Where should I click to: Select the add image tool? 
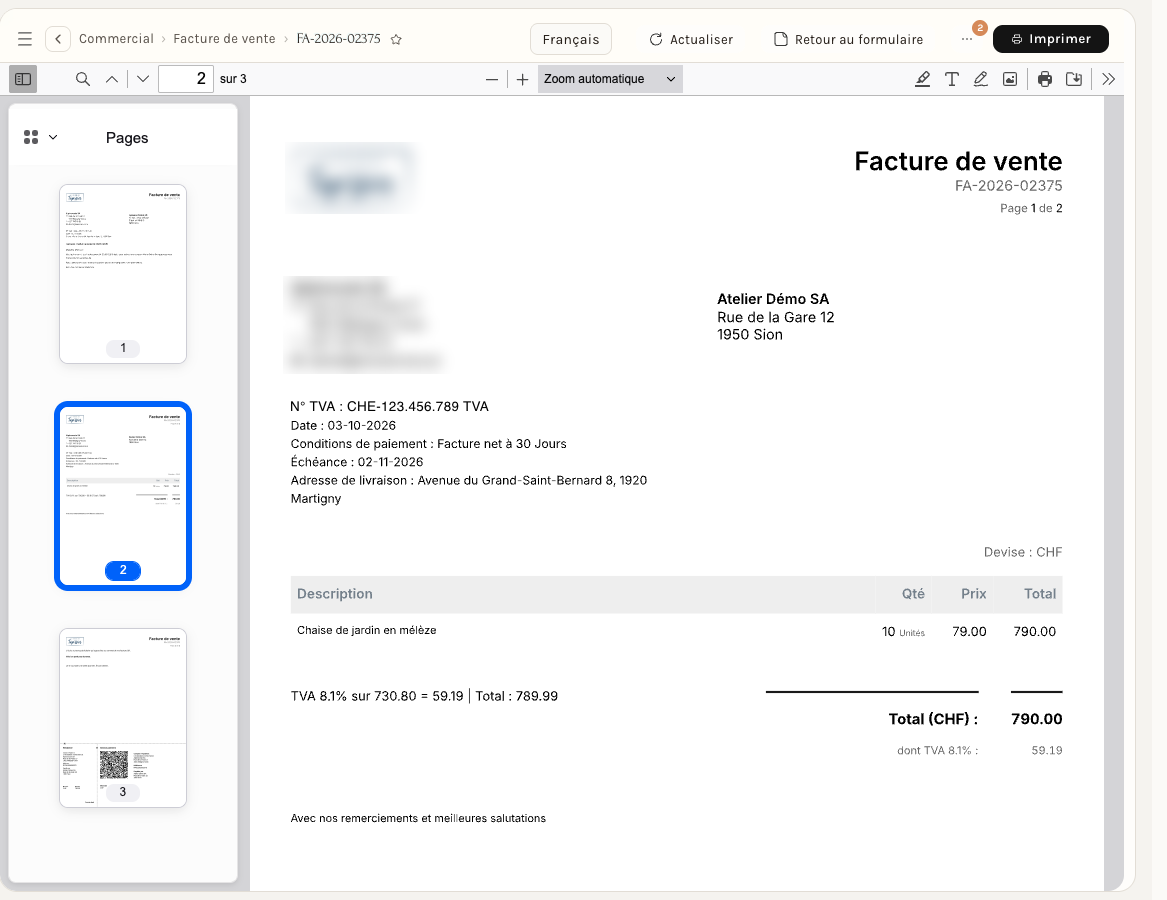pos(1010,79)
